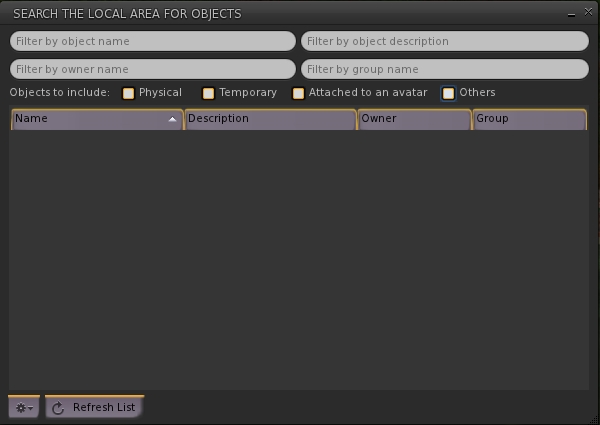Click the Refresh List button
Image resolution: width=600 pixels, height=425 pixels.
pyautogui.click(x=94, y=408)
